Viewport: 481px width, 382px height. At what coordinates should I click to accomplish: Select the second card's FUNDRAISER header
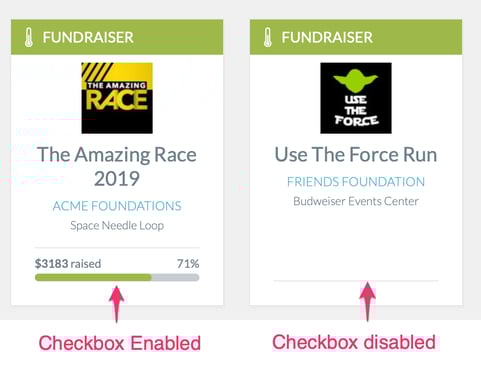(356, 37)
